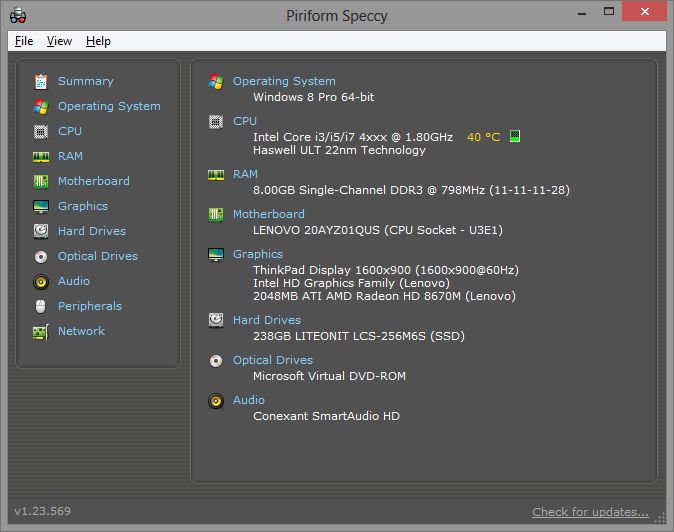Click the RAM stick icon in sidebar
674x532 pixels.
(x=41, y=156)
